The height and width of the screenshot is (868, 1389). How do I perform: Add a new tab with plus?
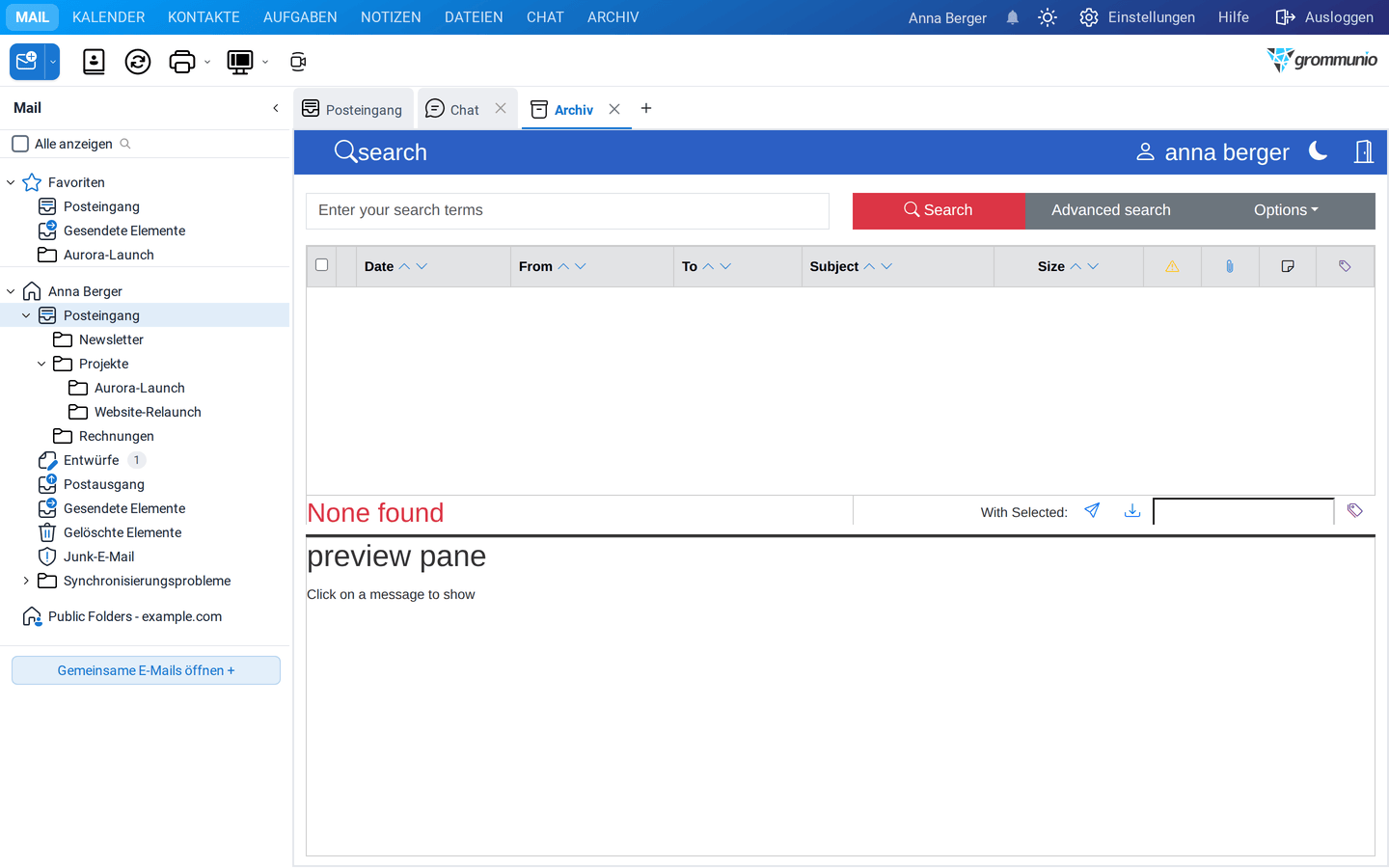click(x=646, y=108)
